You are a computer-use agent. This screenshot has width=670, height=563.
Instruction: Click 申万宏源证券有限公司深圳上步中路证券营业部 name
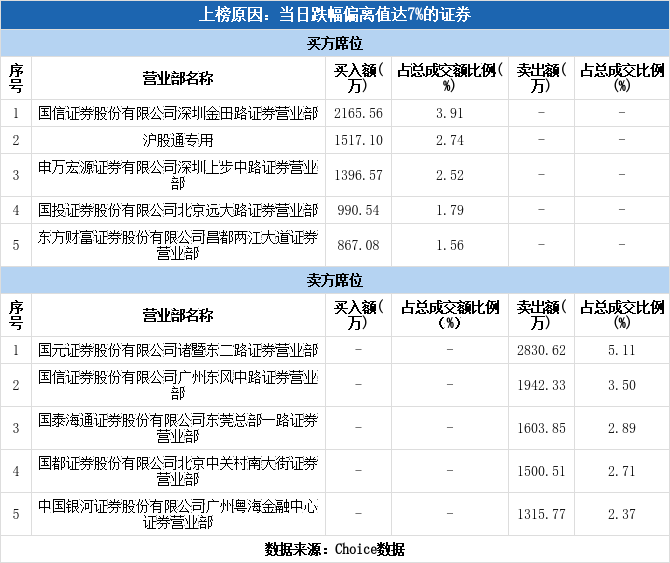point(178,175)
